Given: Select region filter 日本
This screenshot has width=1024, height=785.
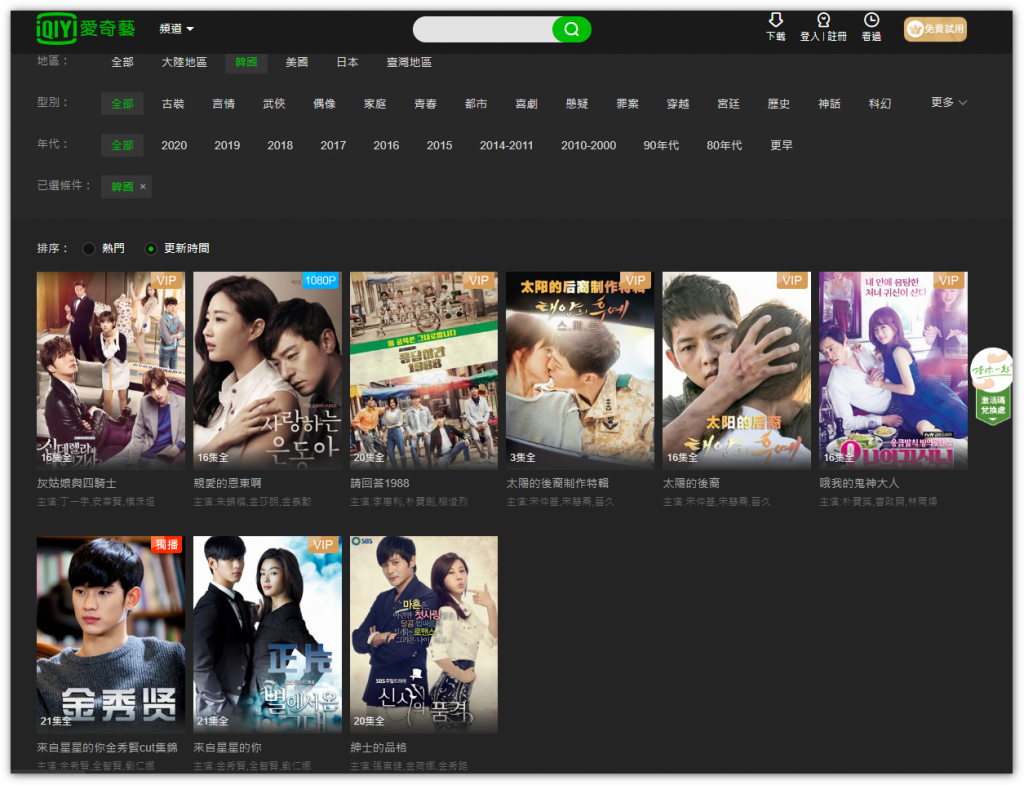Looking at the screenshot, I should pos(347,62).
